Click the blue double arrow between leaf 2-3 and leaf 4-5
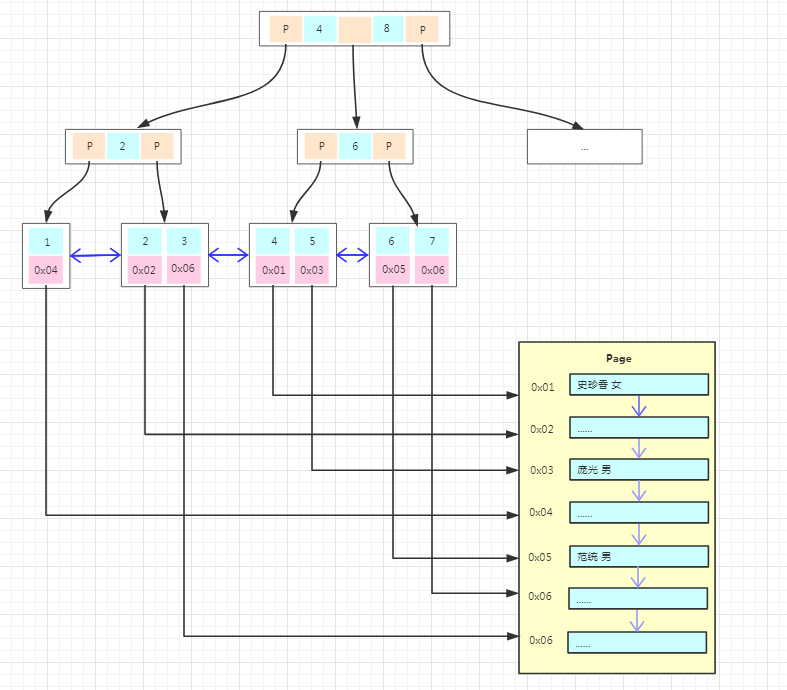 tap(228, 255)
